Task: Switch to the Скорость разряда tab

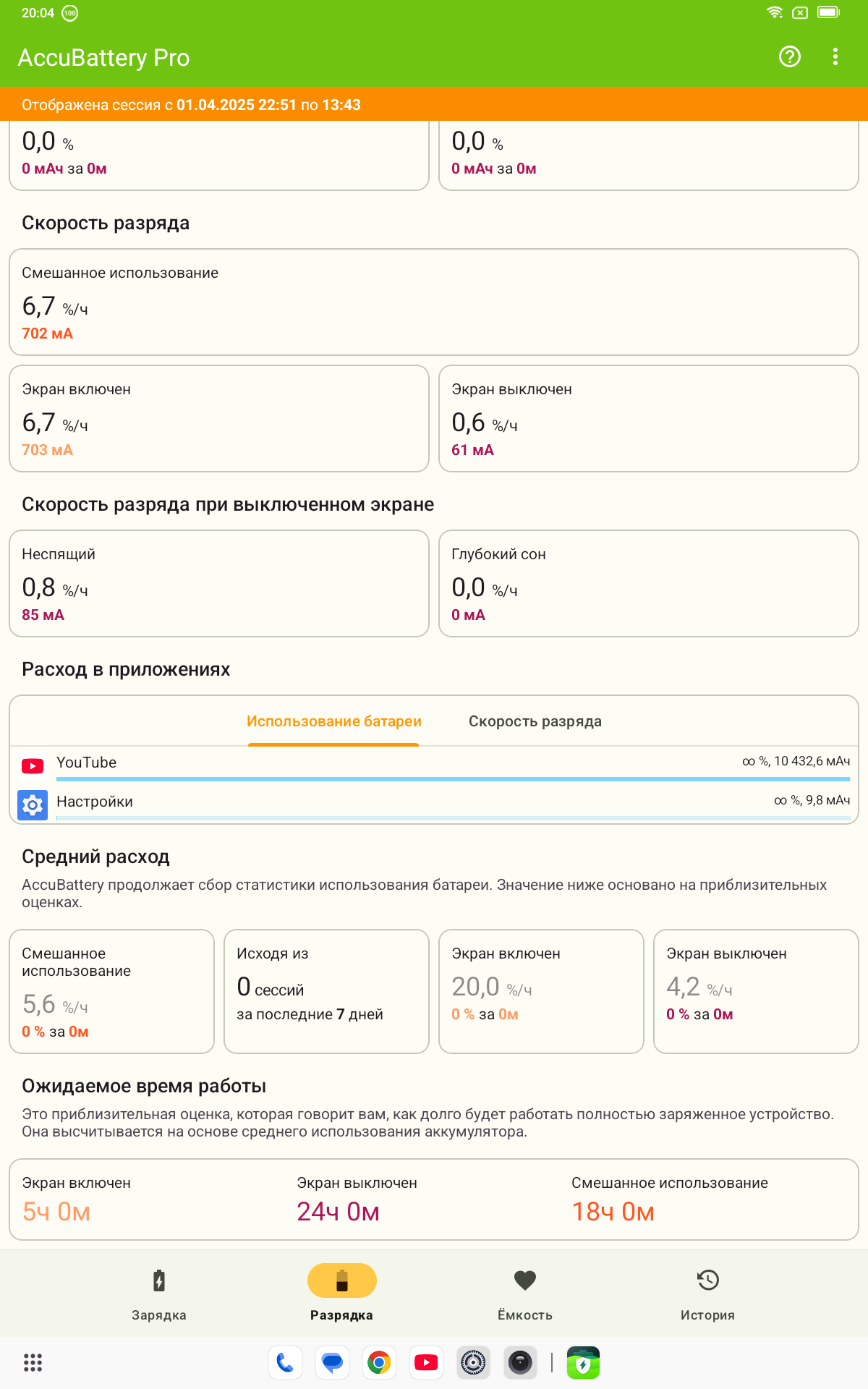Action: point(535,721)
